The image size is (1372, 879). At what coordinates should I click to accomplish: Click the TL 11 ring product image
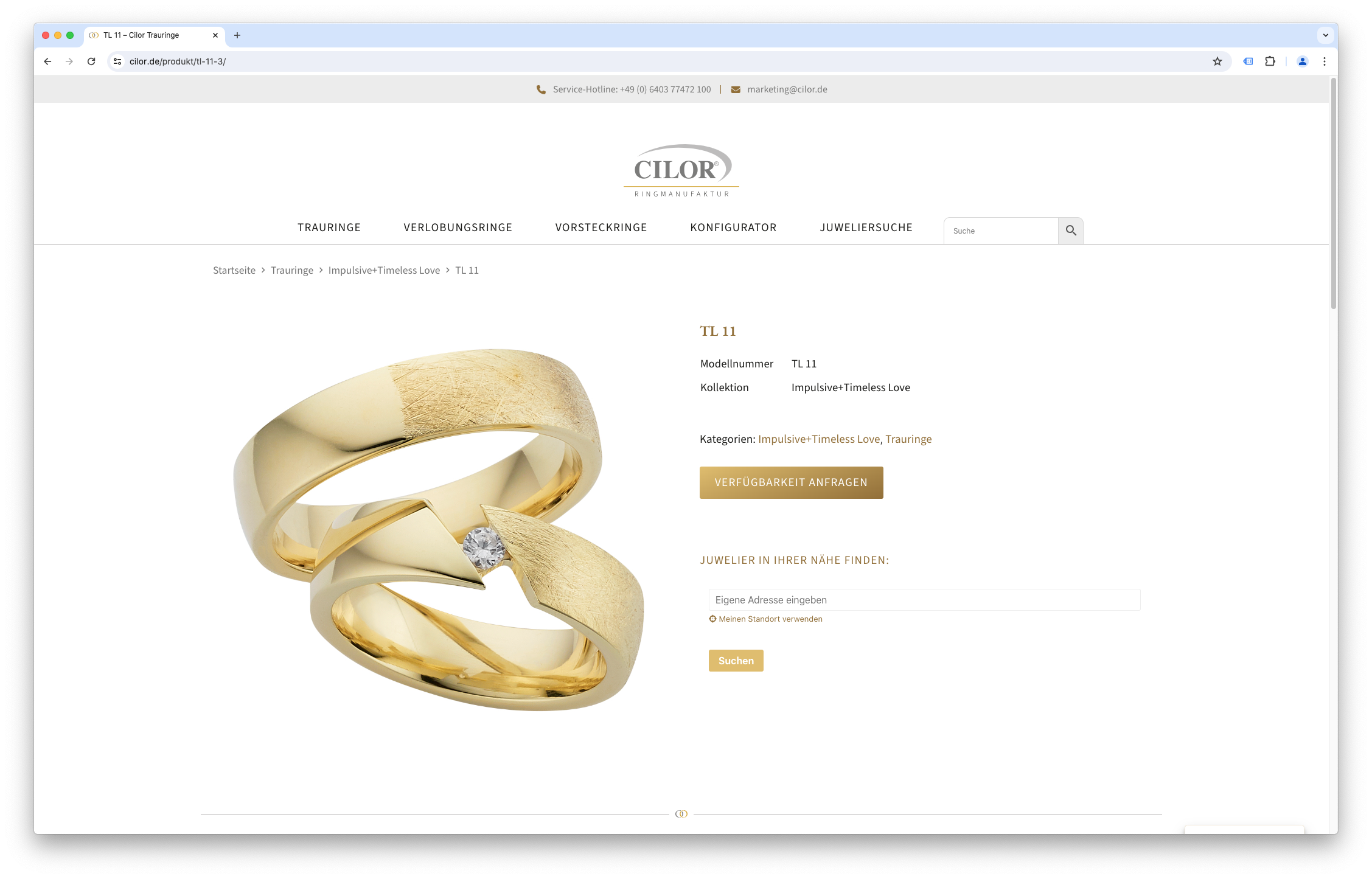[439, 529]
